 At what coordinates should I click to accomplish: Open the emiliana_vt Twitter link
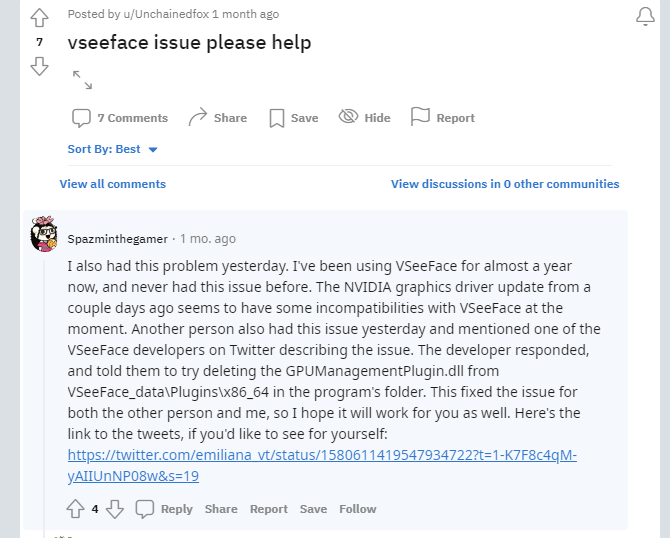[322, 455]
